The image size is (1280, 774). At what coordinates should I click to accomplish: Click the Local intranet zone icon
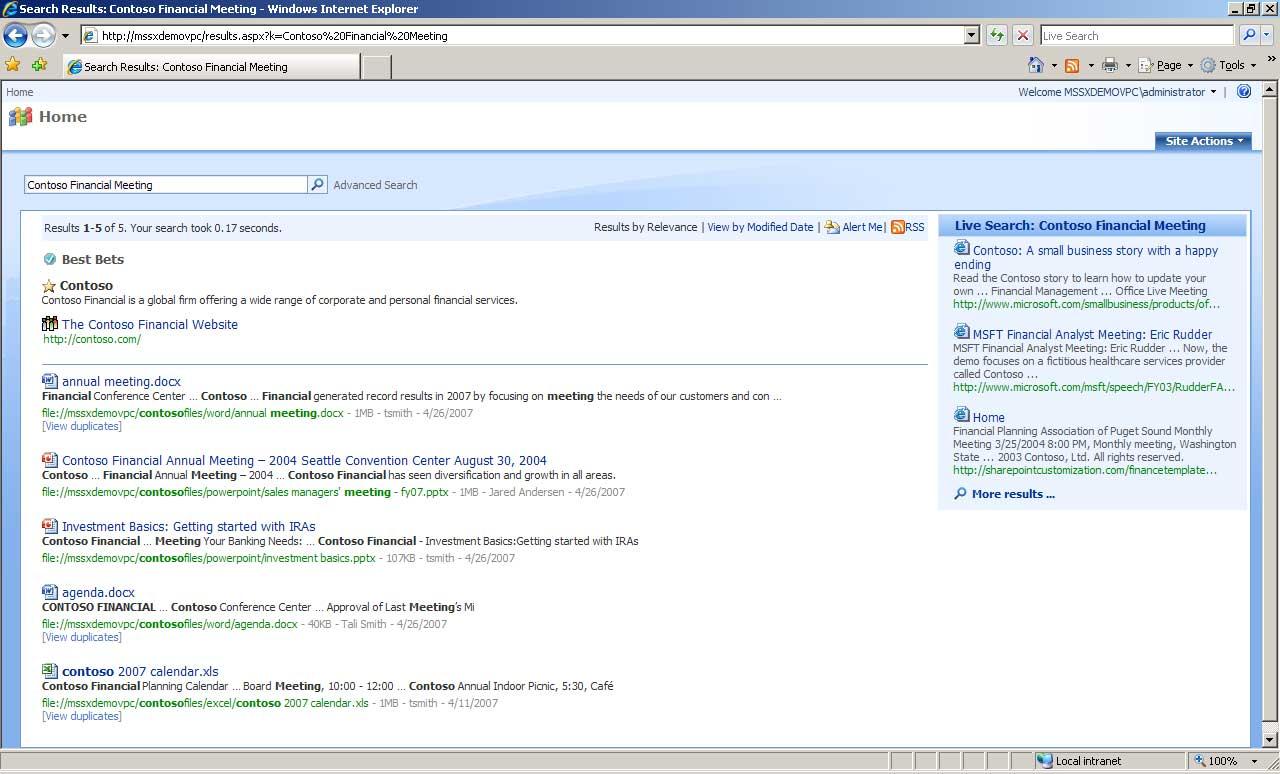(1045, 761)
